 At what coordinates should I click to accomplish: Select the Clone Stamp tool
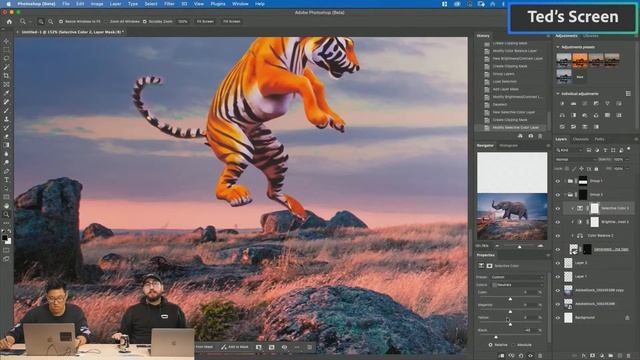click(x=6, y=119)
